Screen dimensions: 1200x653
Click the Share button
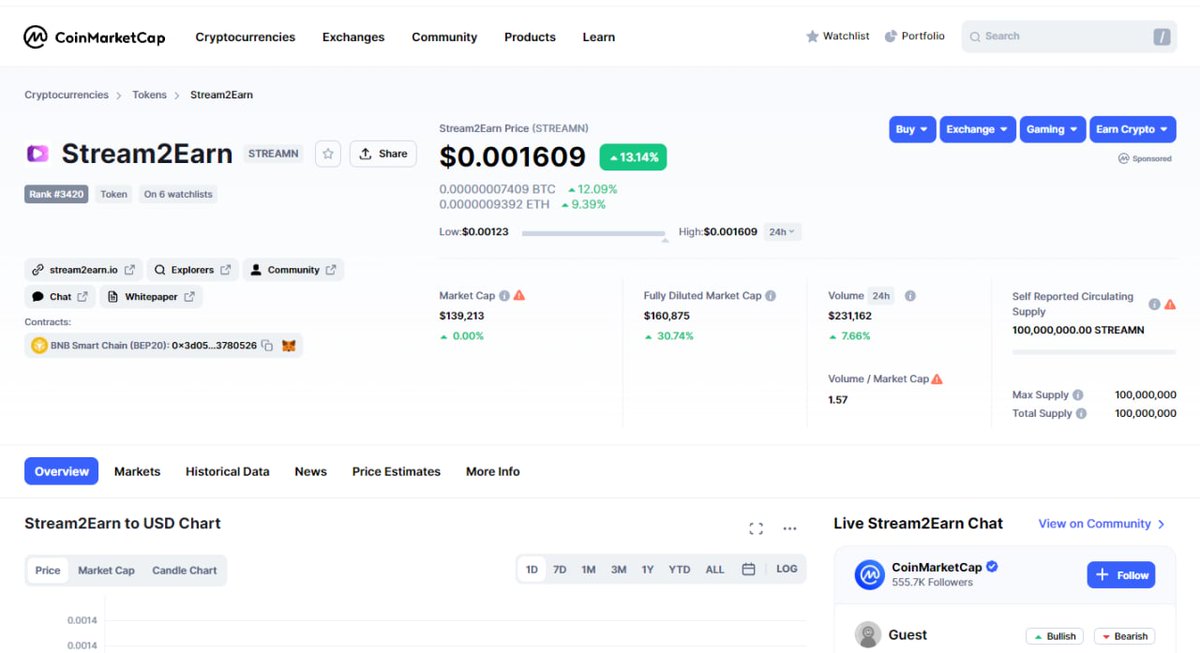383,154
